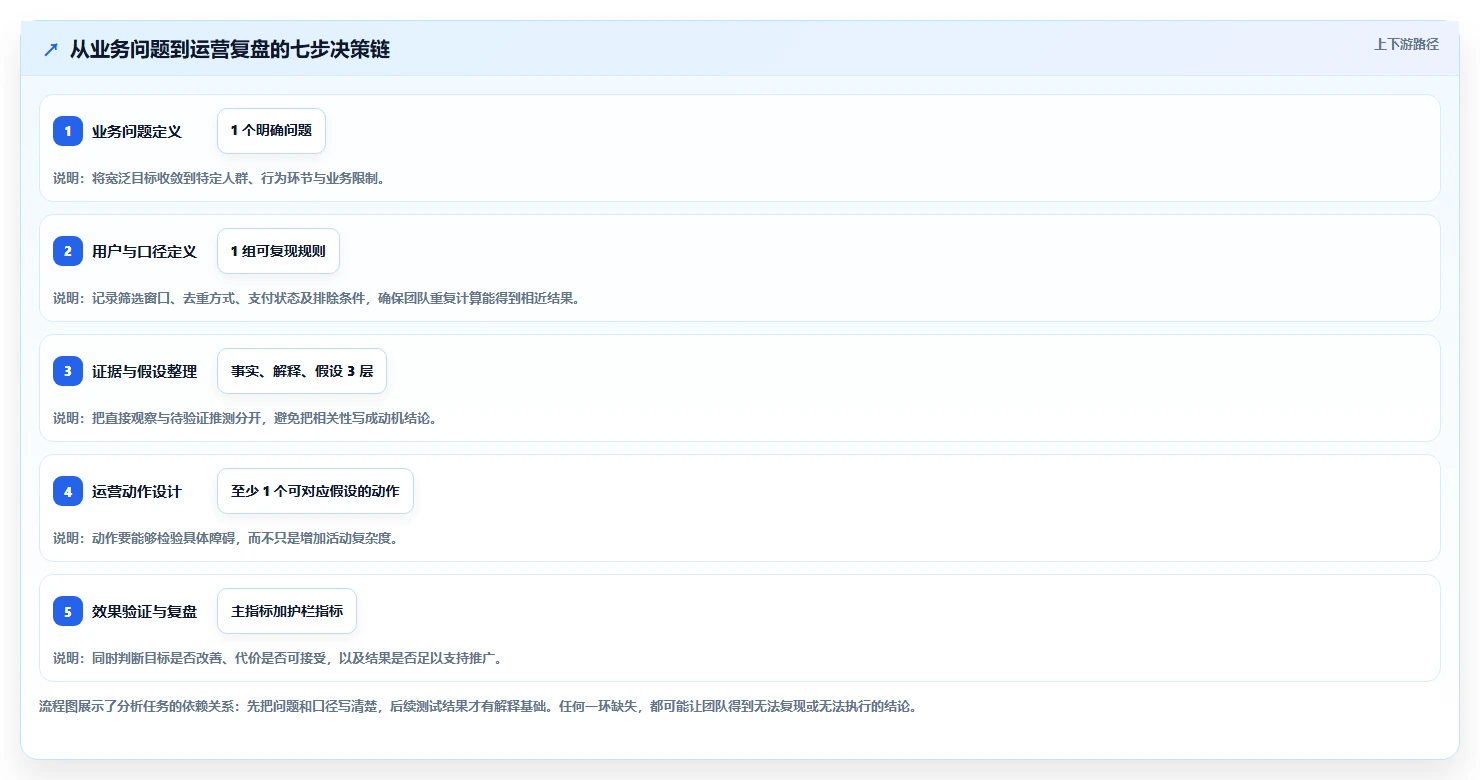The width and height of the screenshot is (1480, 780).
Task: Click the 上下游路径 label in header
Action: [1406, 44]
